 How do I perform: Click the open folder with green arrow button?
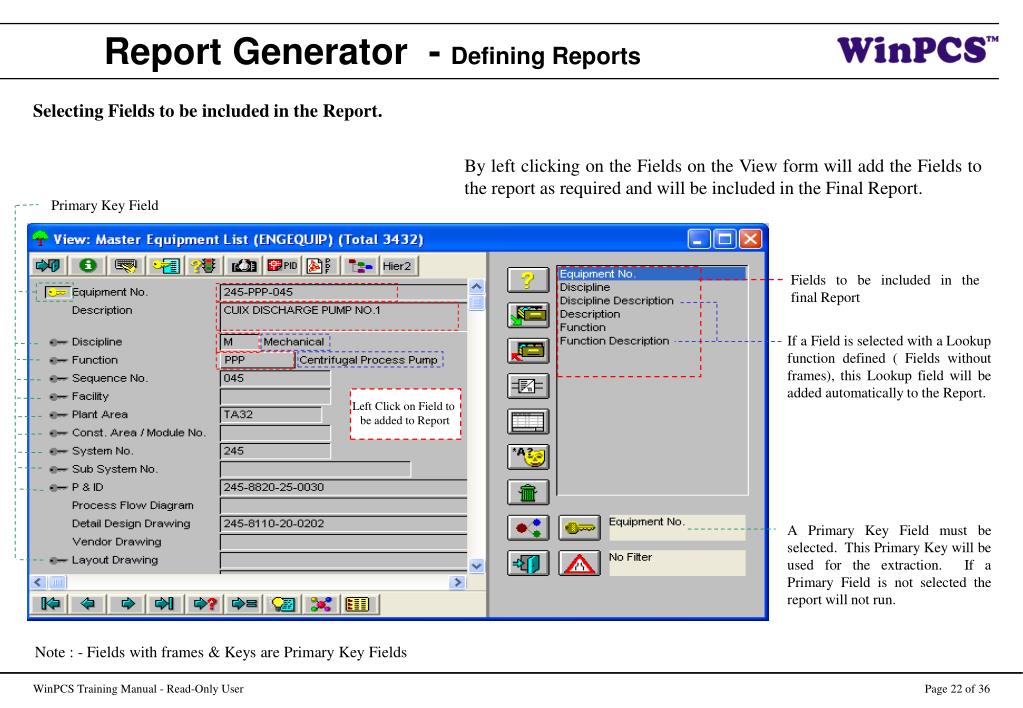click(x=528, y=315)
